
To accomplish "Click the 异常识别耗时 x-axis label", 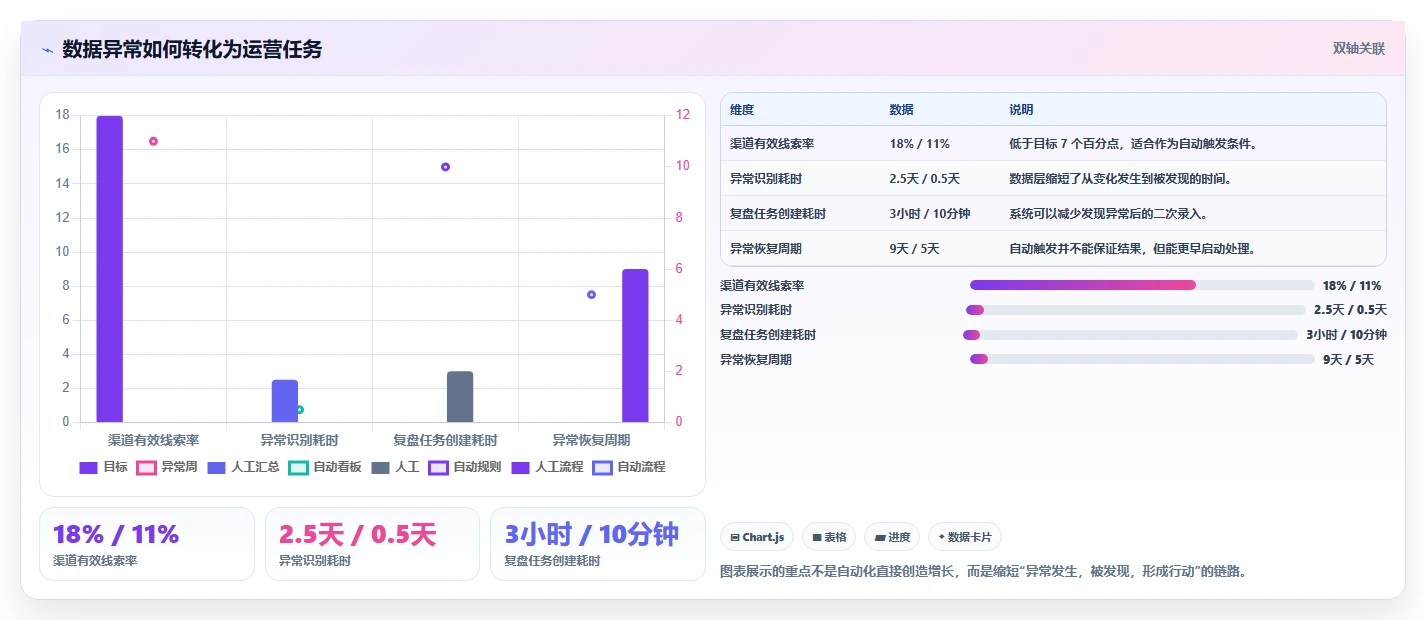I will 299,440.
